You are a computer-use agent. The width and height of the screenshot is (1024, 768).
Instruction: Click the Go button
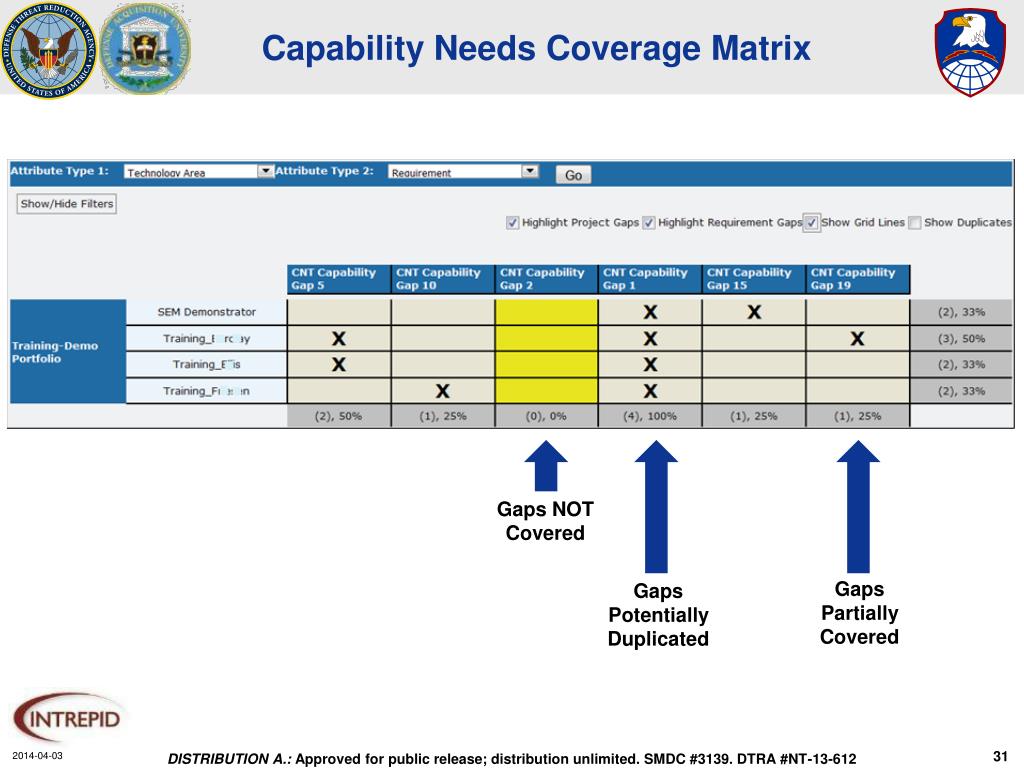point(573,174)
